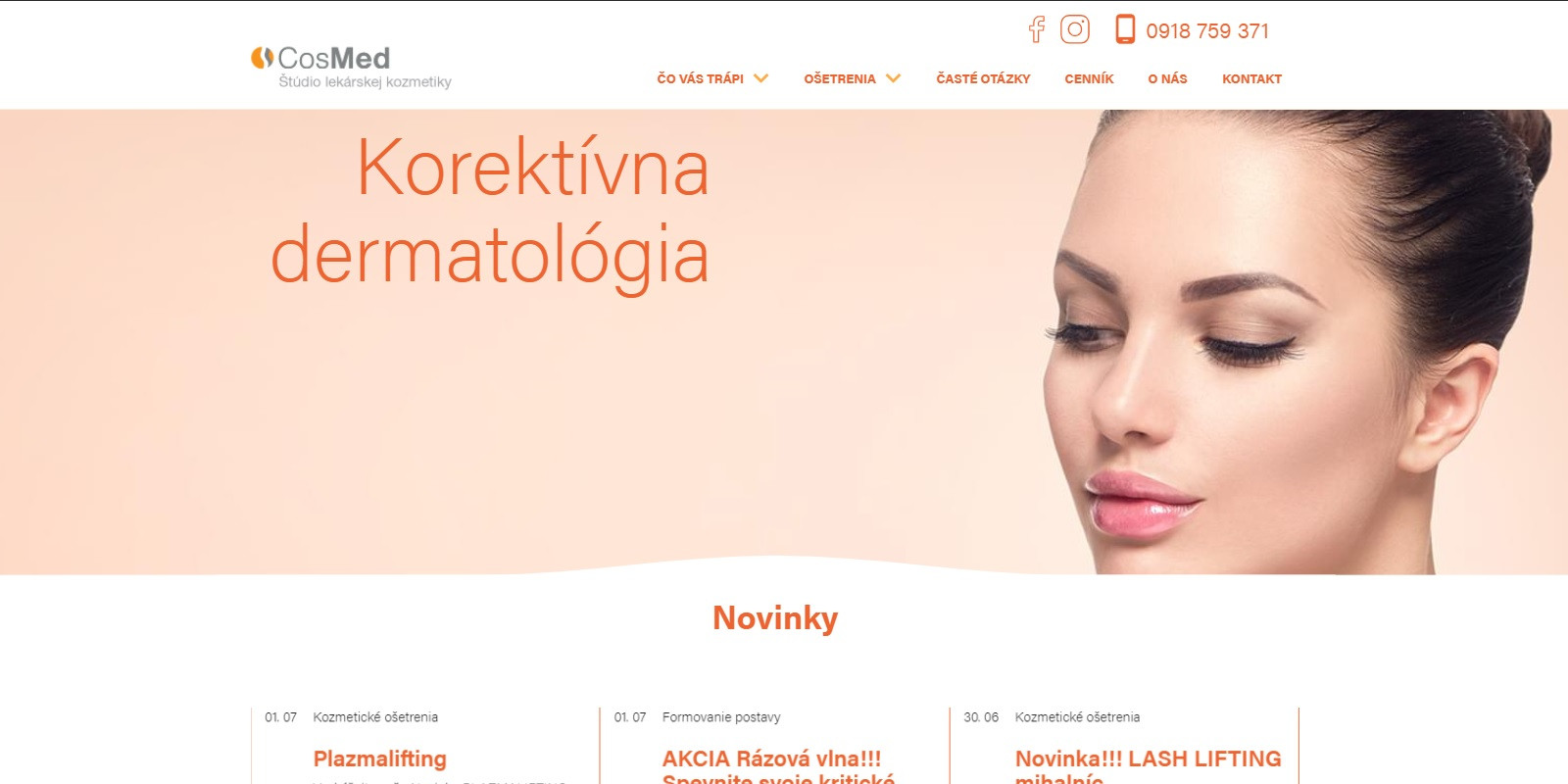Click the Korektívna dermatológia banner heading
Image resolution: width=1568 pixels, height=784 pixels.
click(490, 212)
